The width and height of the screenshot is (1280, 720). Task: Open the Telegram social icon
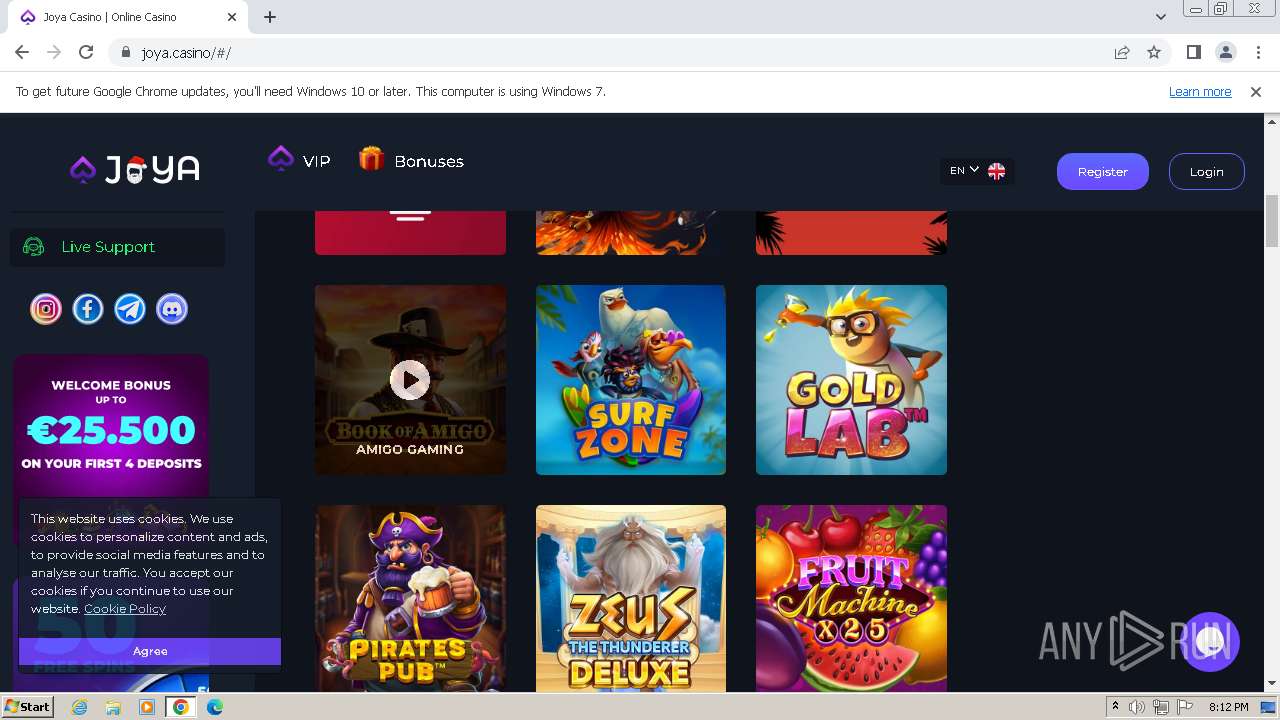(130, 309)
